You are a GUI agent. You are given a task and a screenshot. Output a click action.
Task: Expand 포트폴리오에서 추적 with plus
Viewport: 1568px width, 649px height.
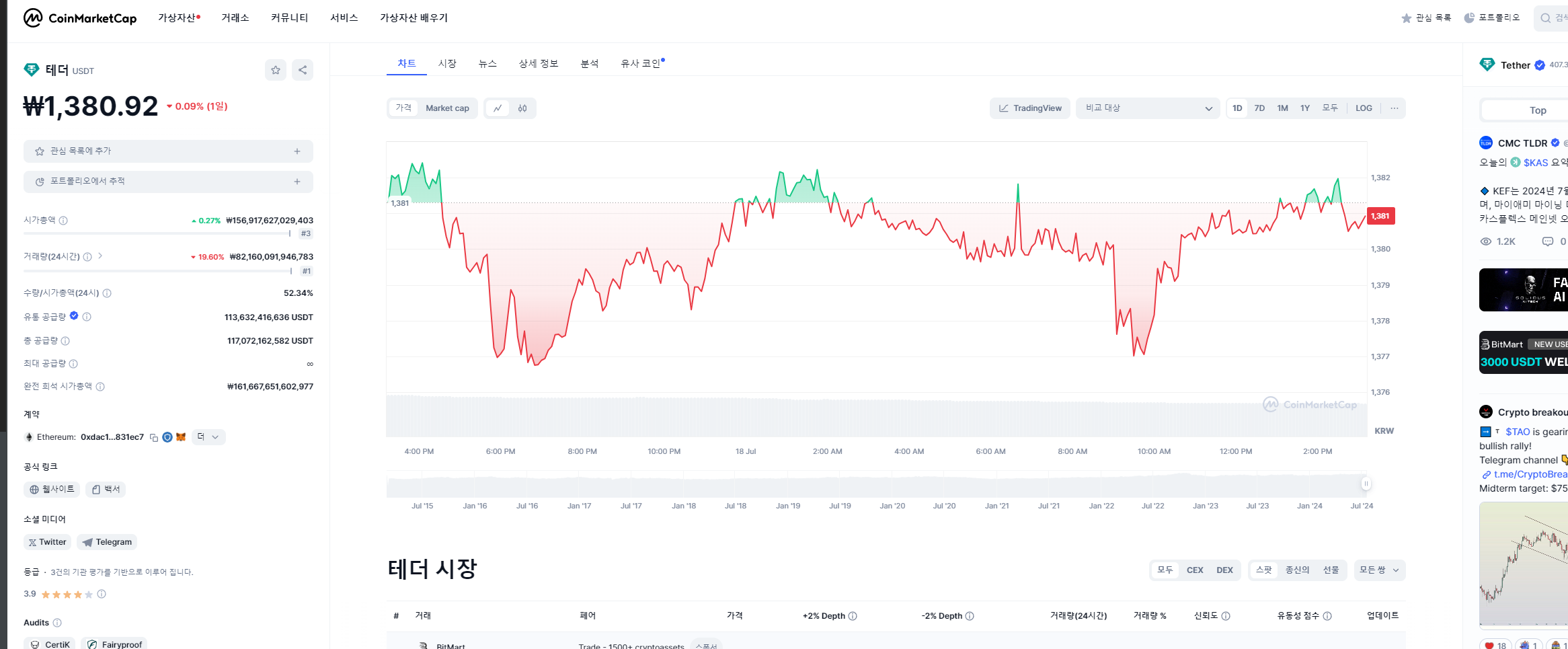297,182
